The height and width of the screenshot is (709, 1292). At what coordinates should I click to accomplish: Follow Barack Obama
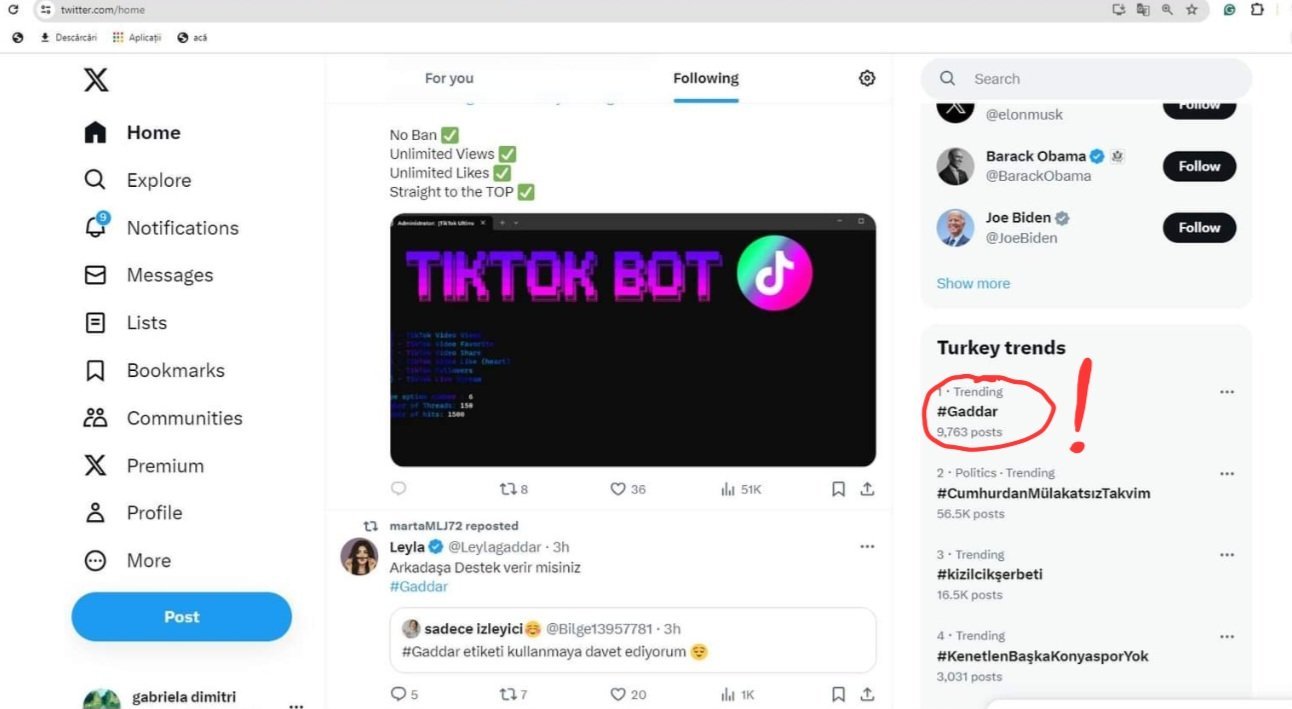pyautogui.click(x=1198, y=166)
